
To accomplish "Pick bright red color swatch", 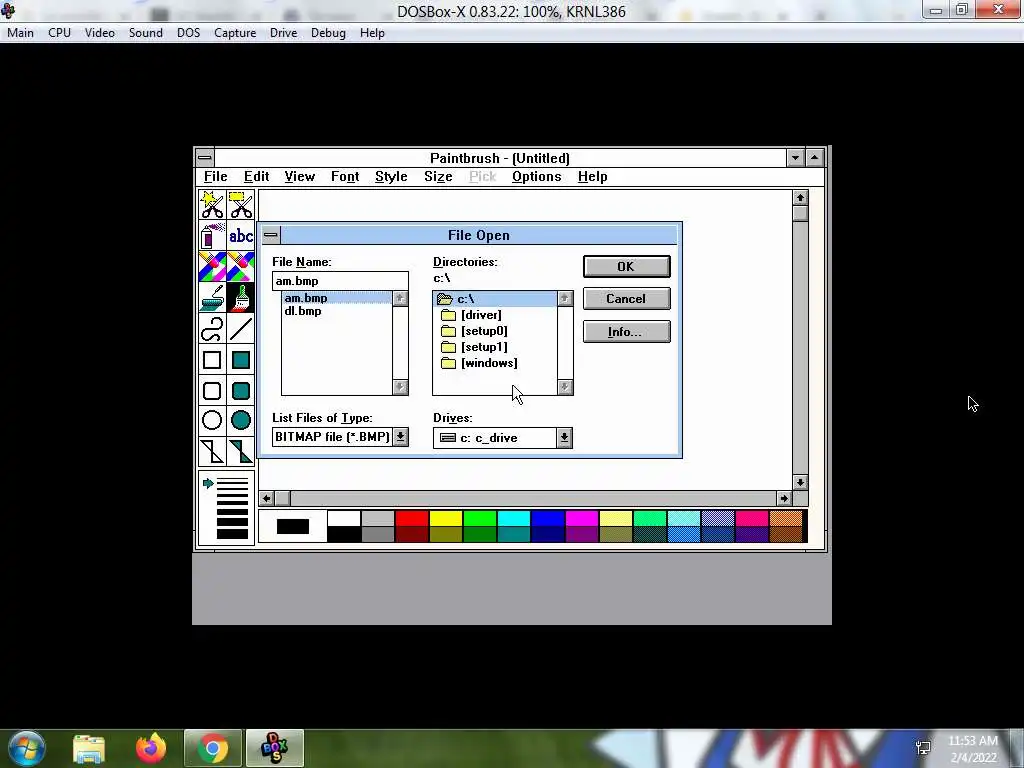I will click(x=411, y=519).
